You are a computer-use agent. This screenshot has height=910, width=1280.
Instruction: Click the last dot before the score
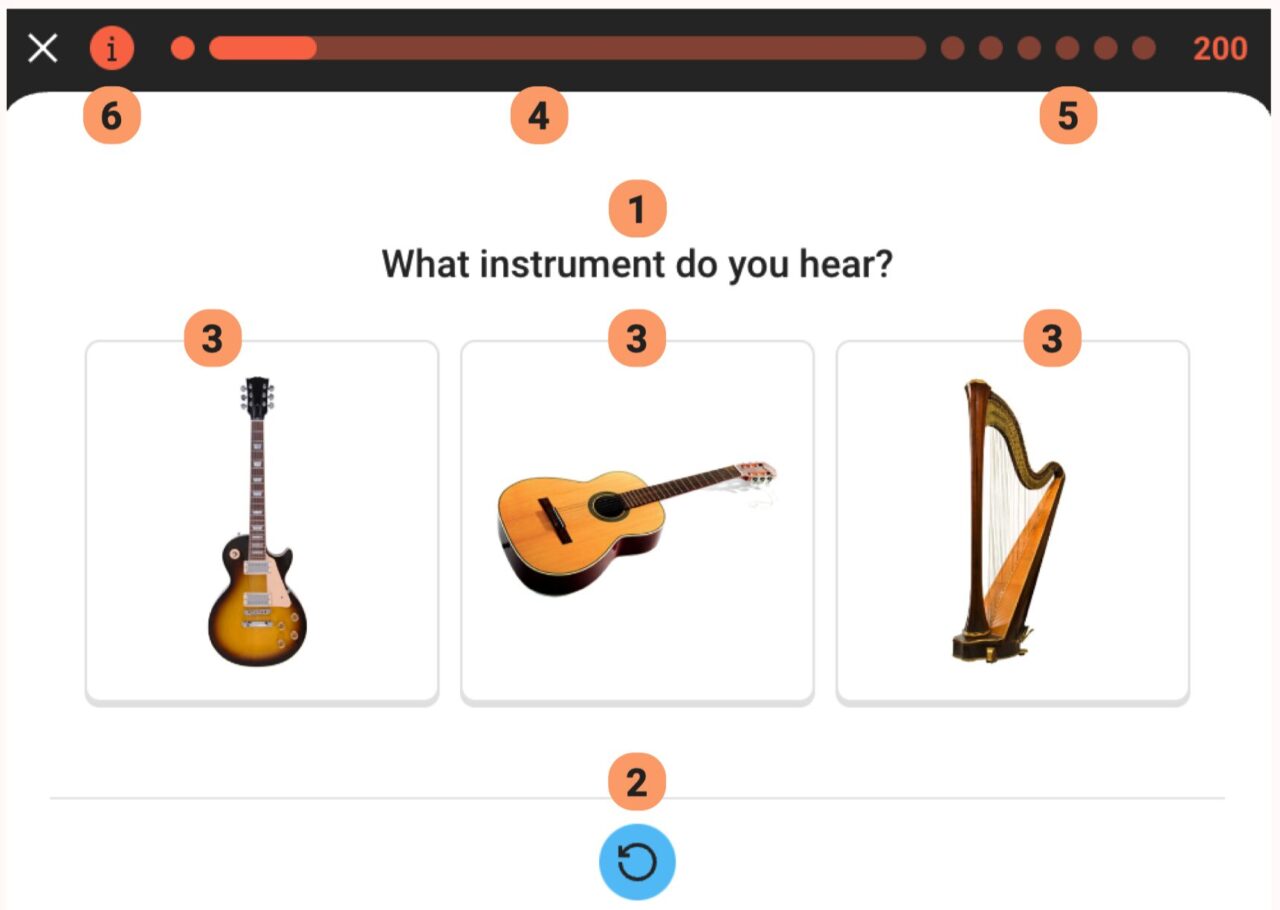1143,48
